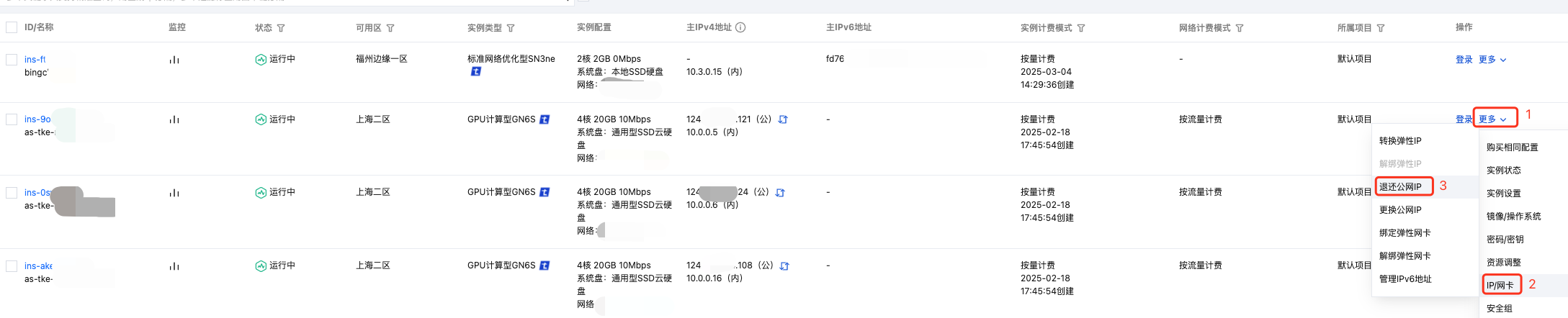
Task: Open filter dropdown for 所属项目 column
Action: pyautogui.click(x=1381, y=28)
